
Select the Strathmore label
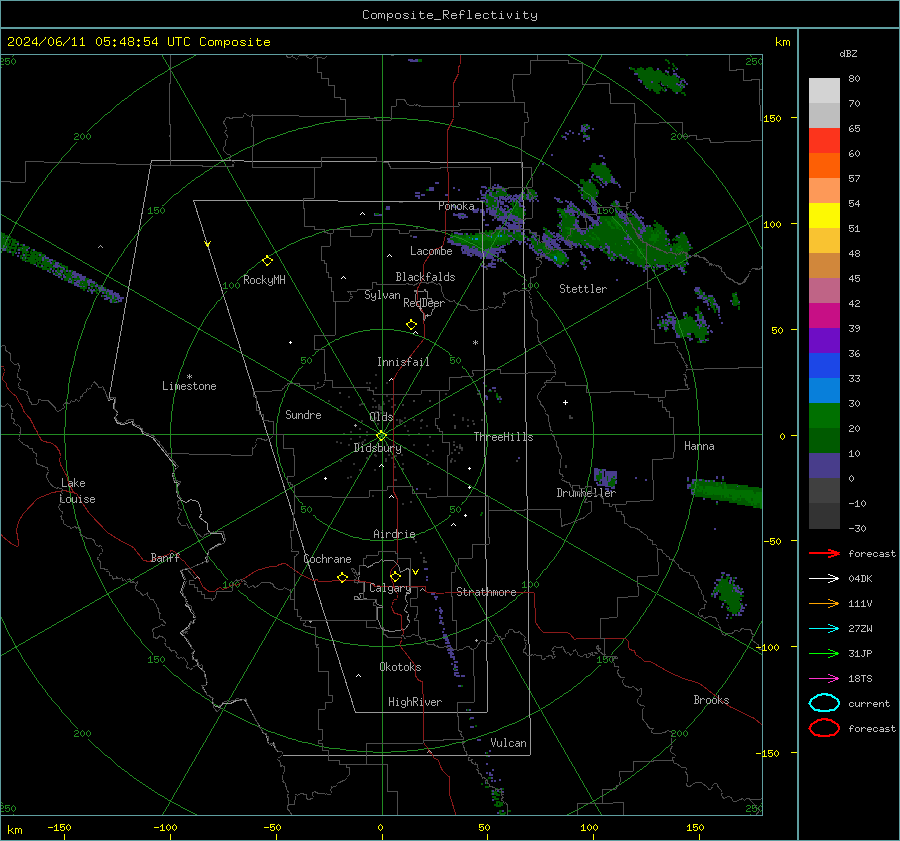pyautogui.click(x=486, y=592)
